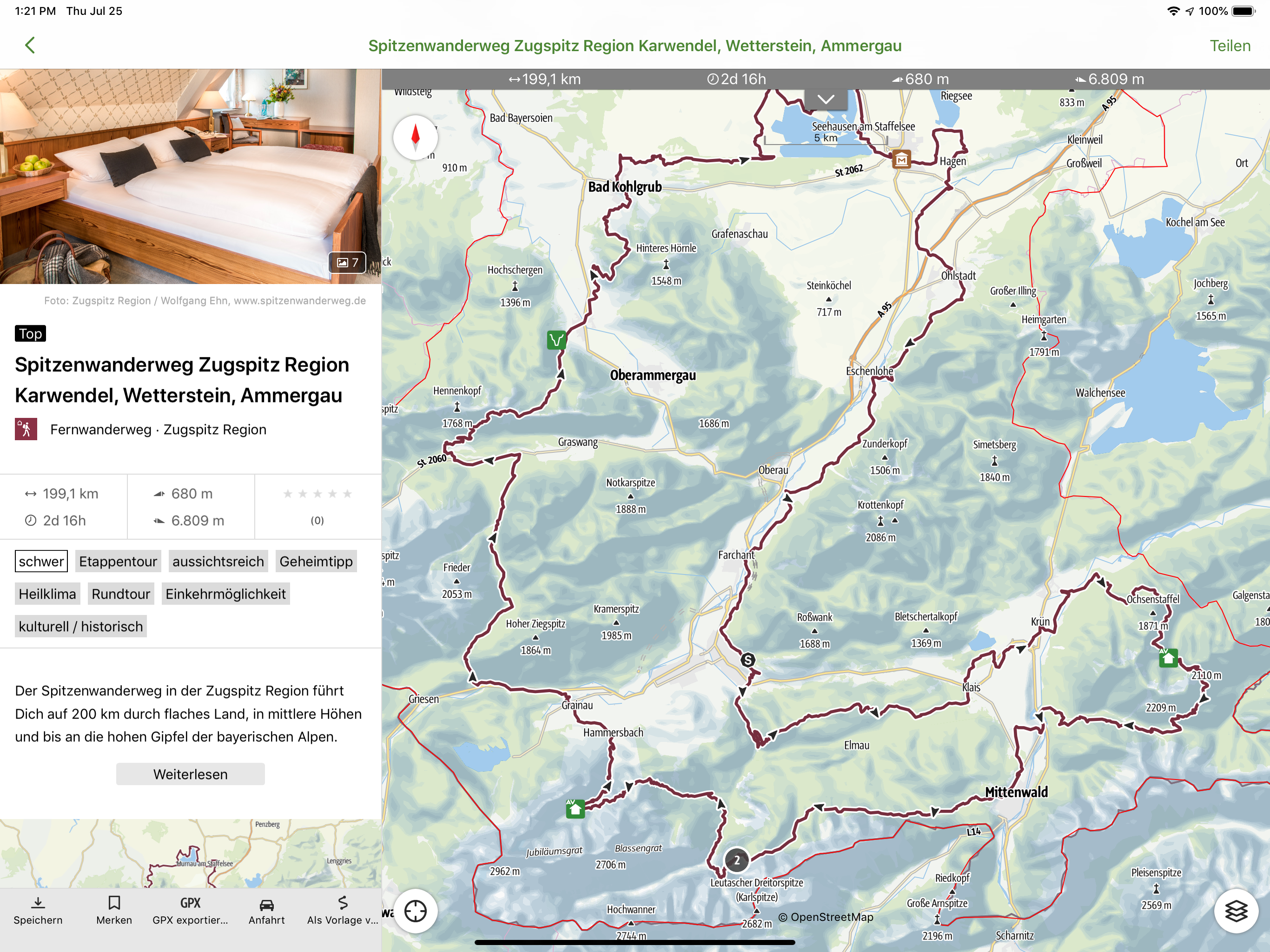Open the hotel room photo
Image resolution: width=1270 pixels, height=952 pixels.
coord(172,172)
